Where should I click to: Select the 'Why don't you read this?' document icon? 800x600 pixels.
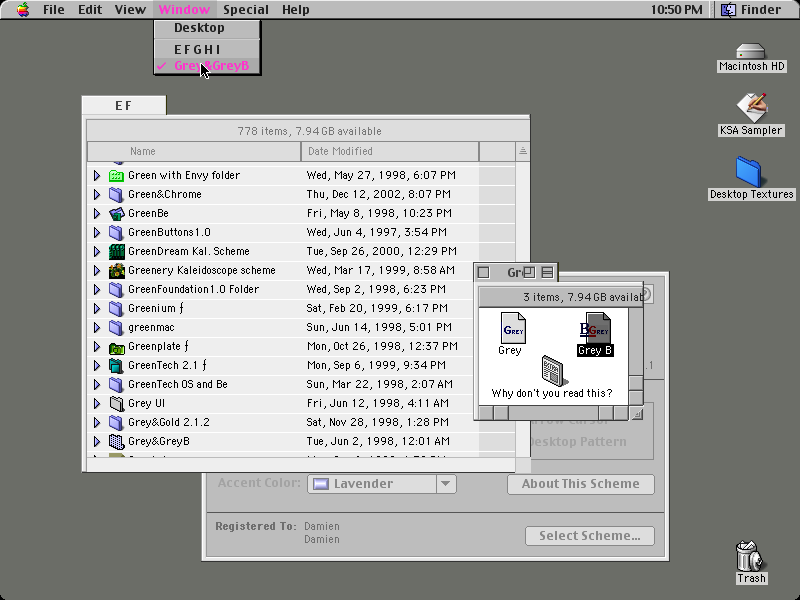554,371
